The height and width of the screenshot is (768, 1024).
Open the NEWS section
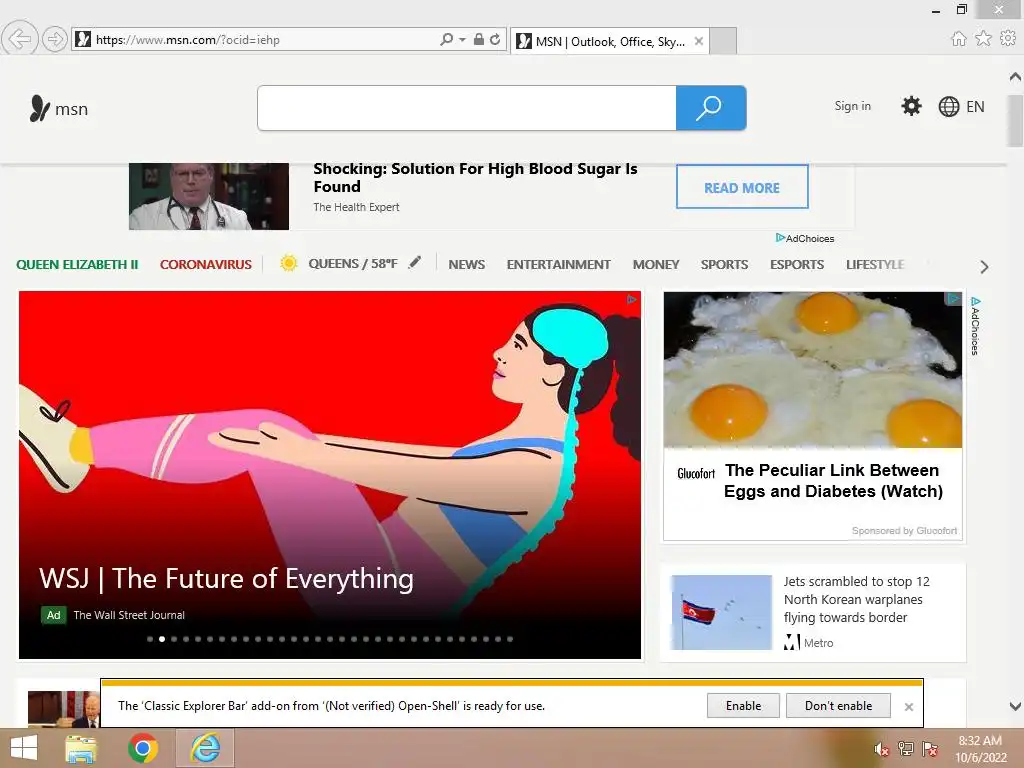[x=466, y=264]
